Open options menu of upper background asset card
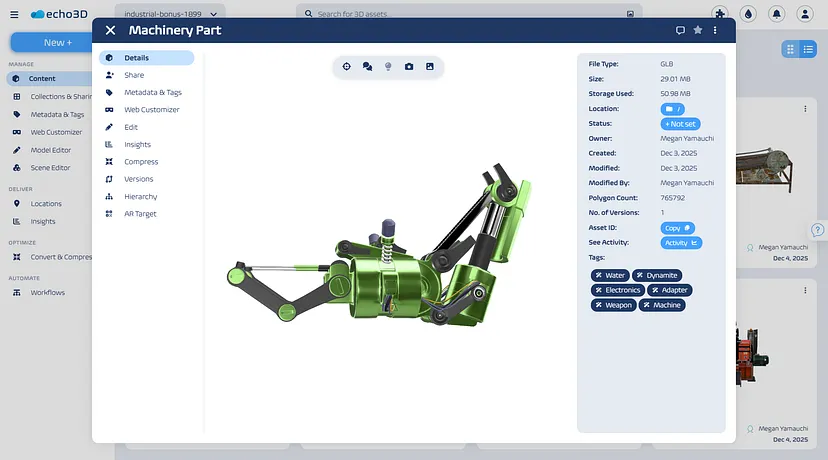Screen dimensions: 828x460 [x=805, y=109]
